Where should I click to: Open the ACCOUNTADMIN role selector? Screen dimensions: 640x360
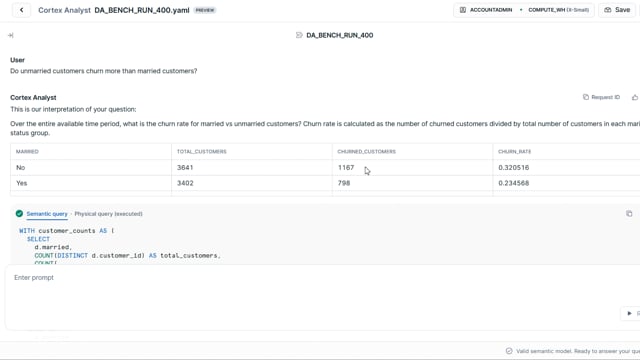[486, 10]
